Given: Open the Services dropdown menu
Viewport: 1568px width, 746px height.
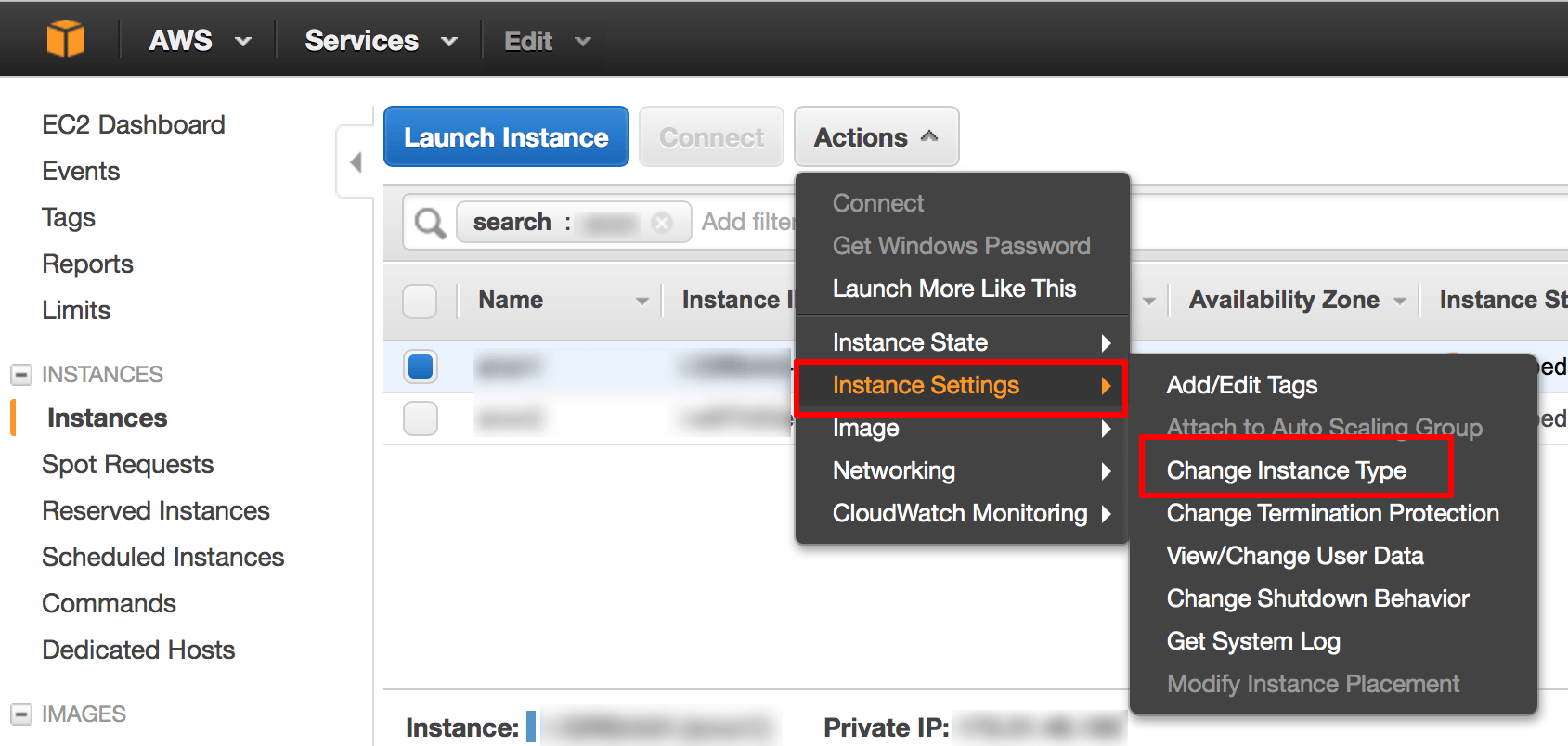Looking at the screenshot, I should point(381,41).
